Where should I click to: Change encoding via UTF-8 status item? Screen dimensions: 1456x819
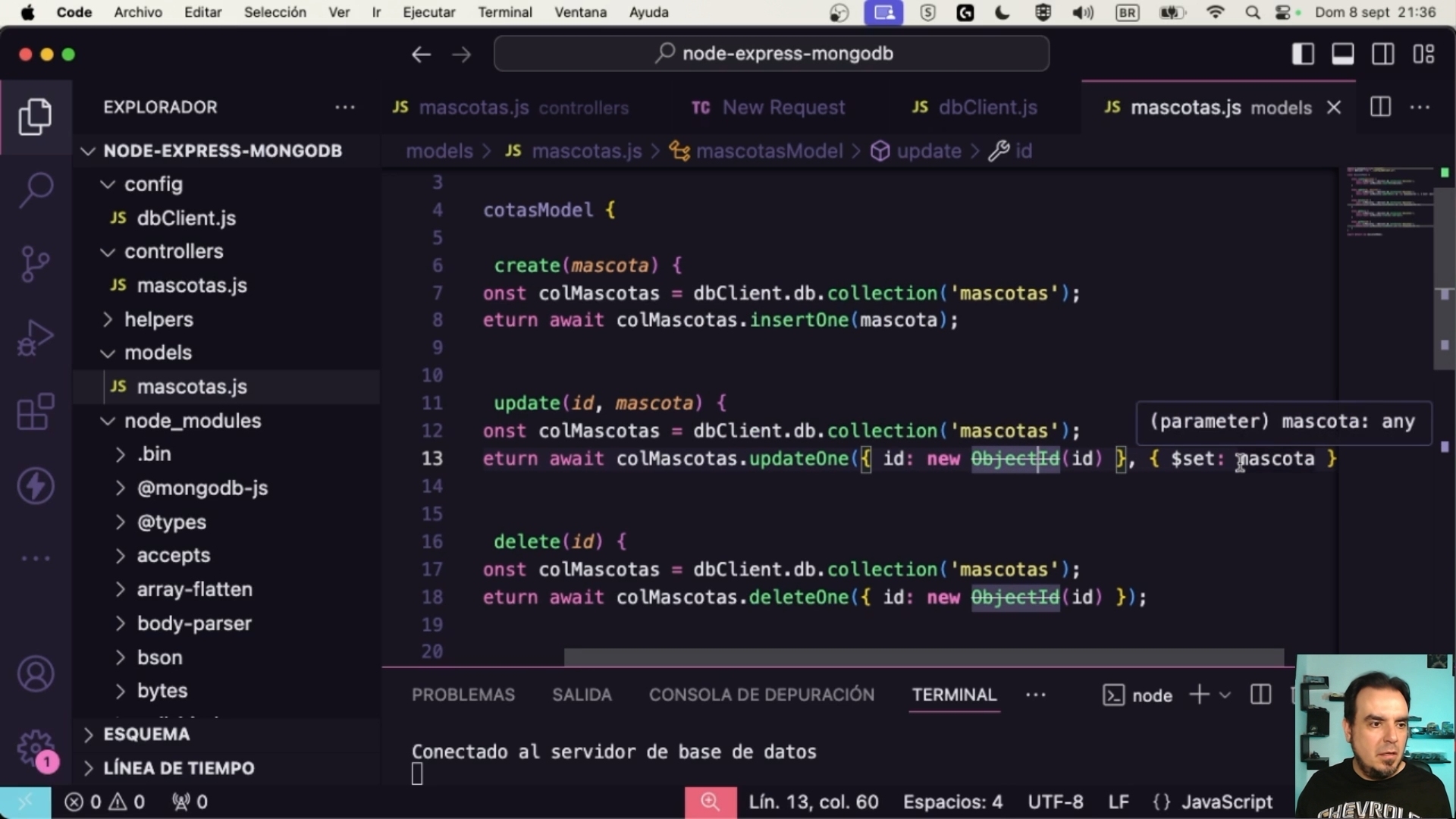(1056, 802)
